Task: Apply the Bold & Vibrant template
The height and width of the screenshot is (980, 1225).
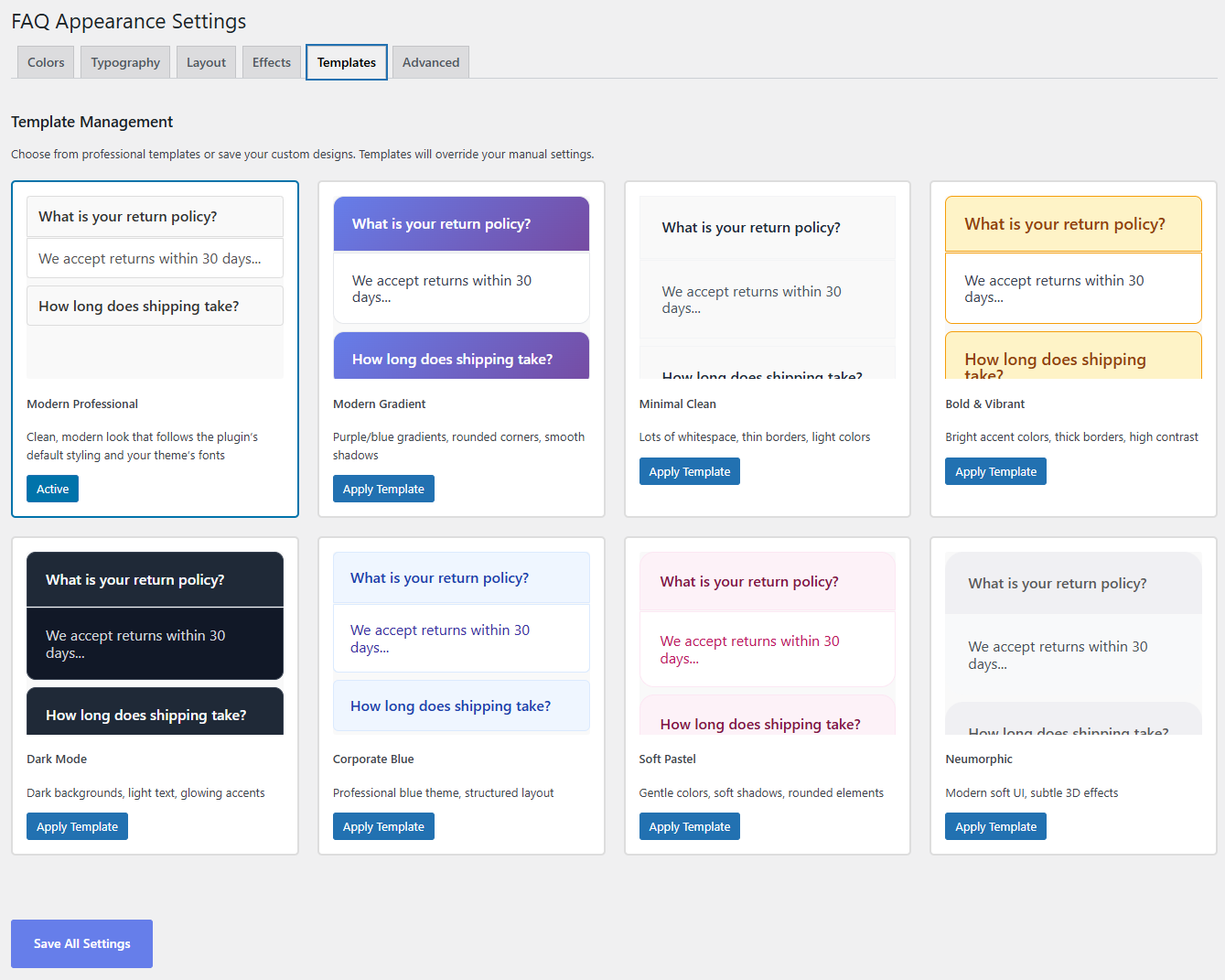Action: (x=995, y=471)
